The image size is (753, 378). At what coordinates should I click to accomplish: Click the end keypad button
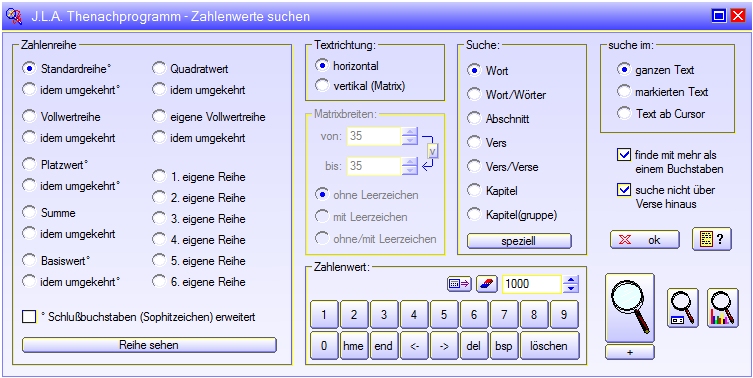(x=383, y=345)
